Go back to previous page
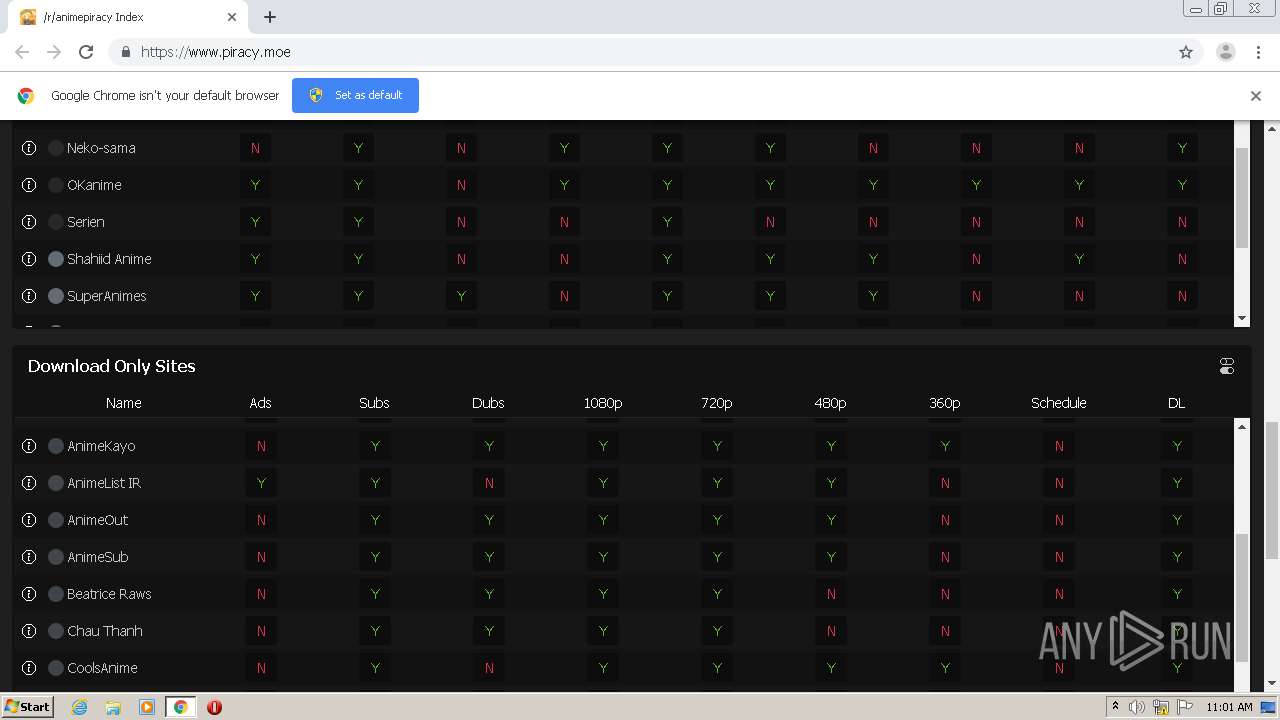This screenshot has width=1280, height=720. [x=22, y=52]
